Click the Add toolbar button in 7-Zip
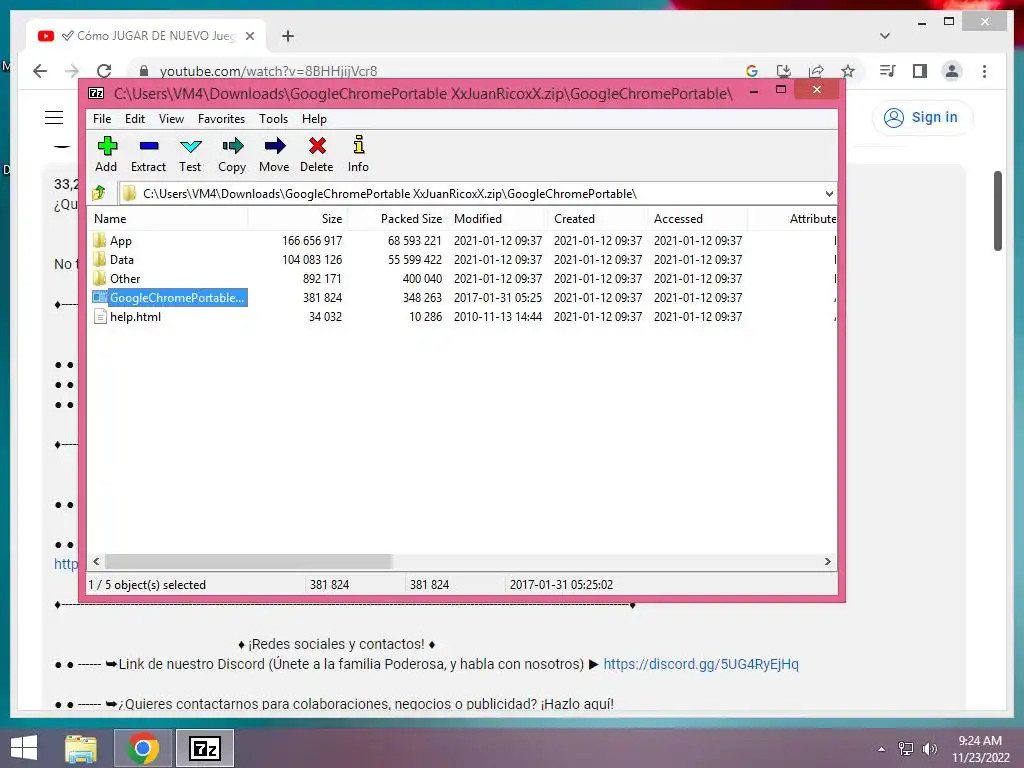Screen dimensions: 1024x768 coord(106,154)
